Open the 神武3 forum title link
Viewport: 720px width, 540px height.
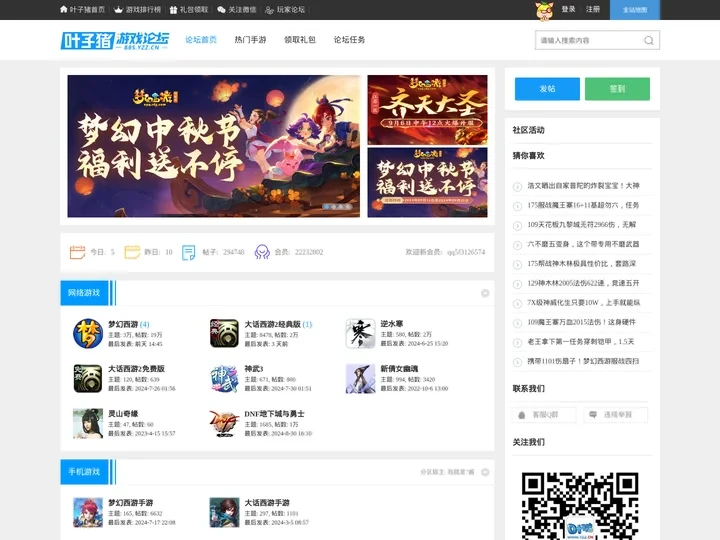[254, 369]
